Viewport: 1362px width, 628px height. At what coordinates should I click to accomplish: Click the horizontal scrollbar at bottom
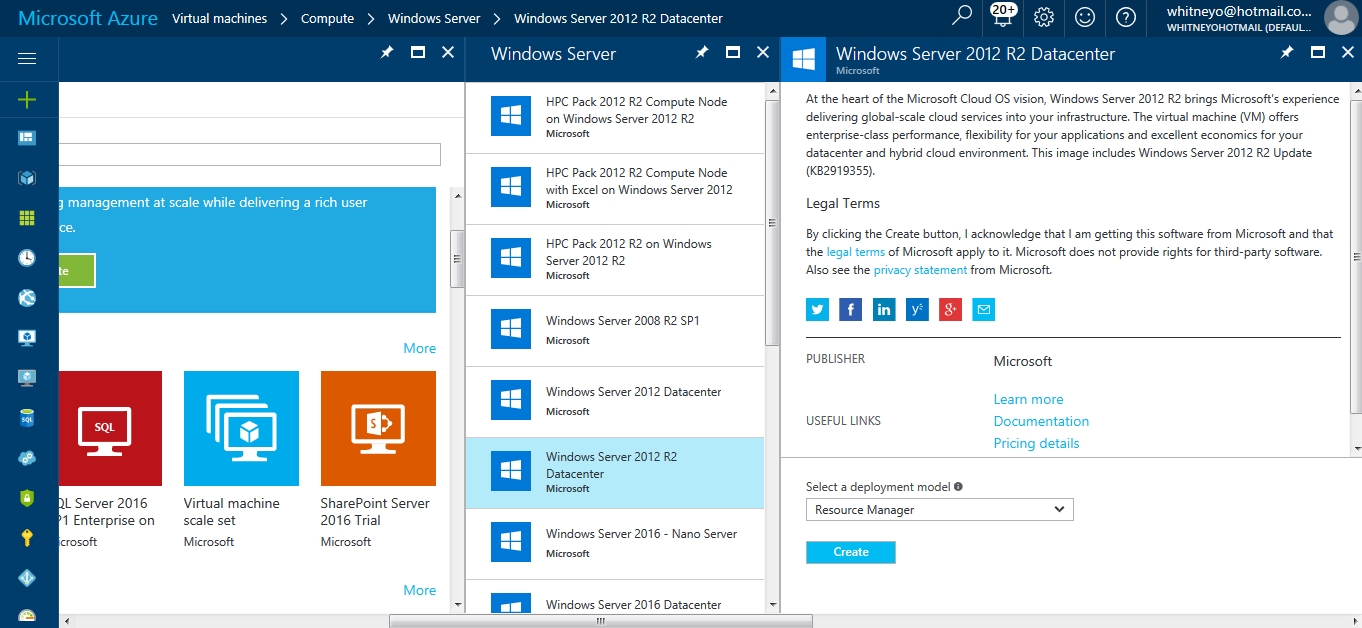point(600,621)
